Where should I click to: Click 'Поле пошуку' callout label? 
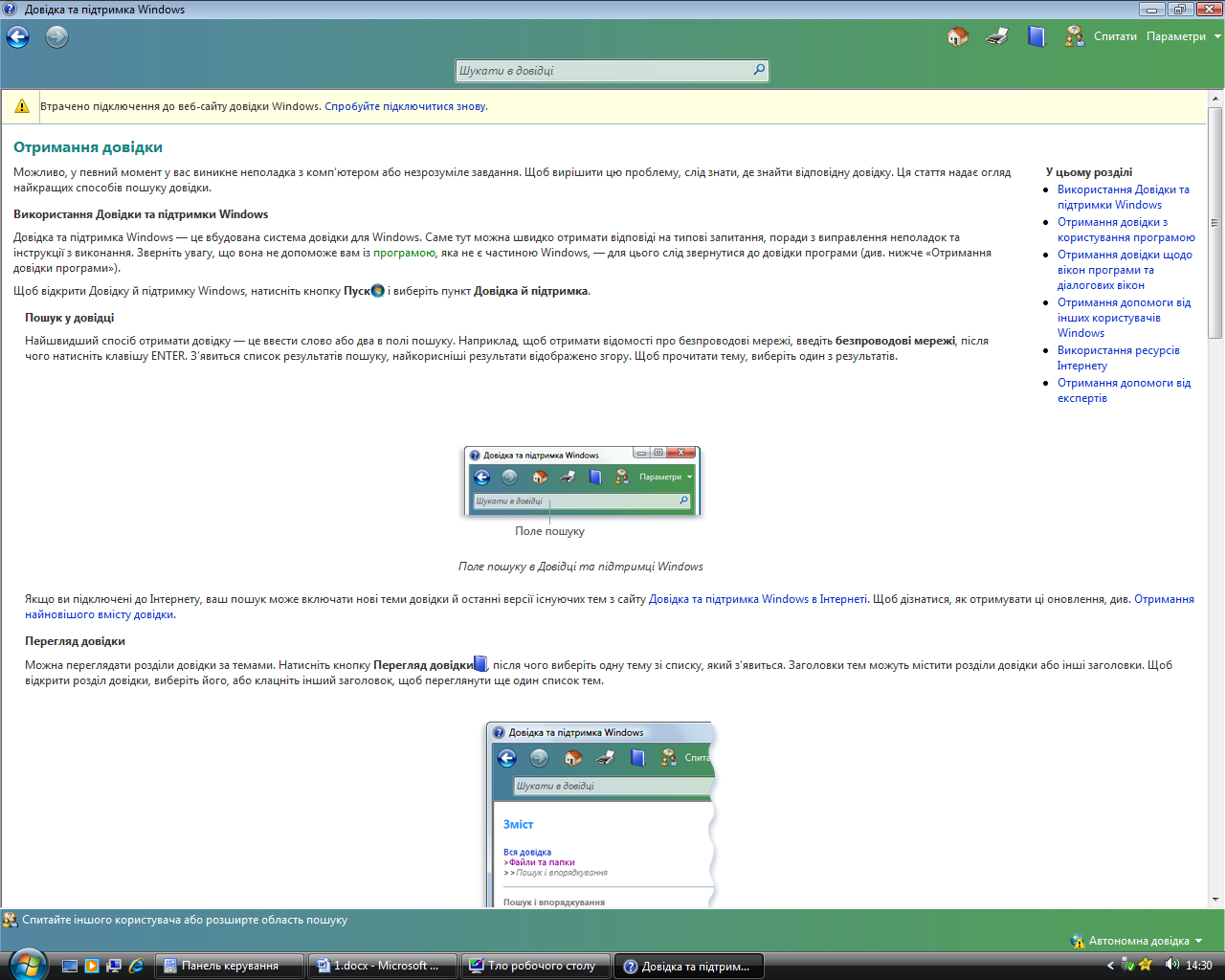pos(549,531)
